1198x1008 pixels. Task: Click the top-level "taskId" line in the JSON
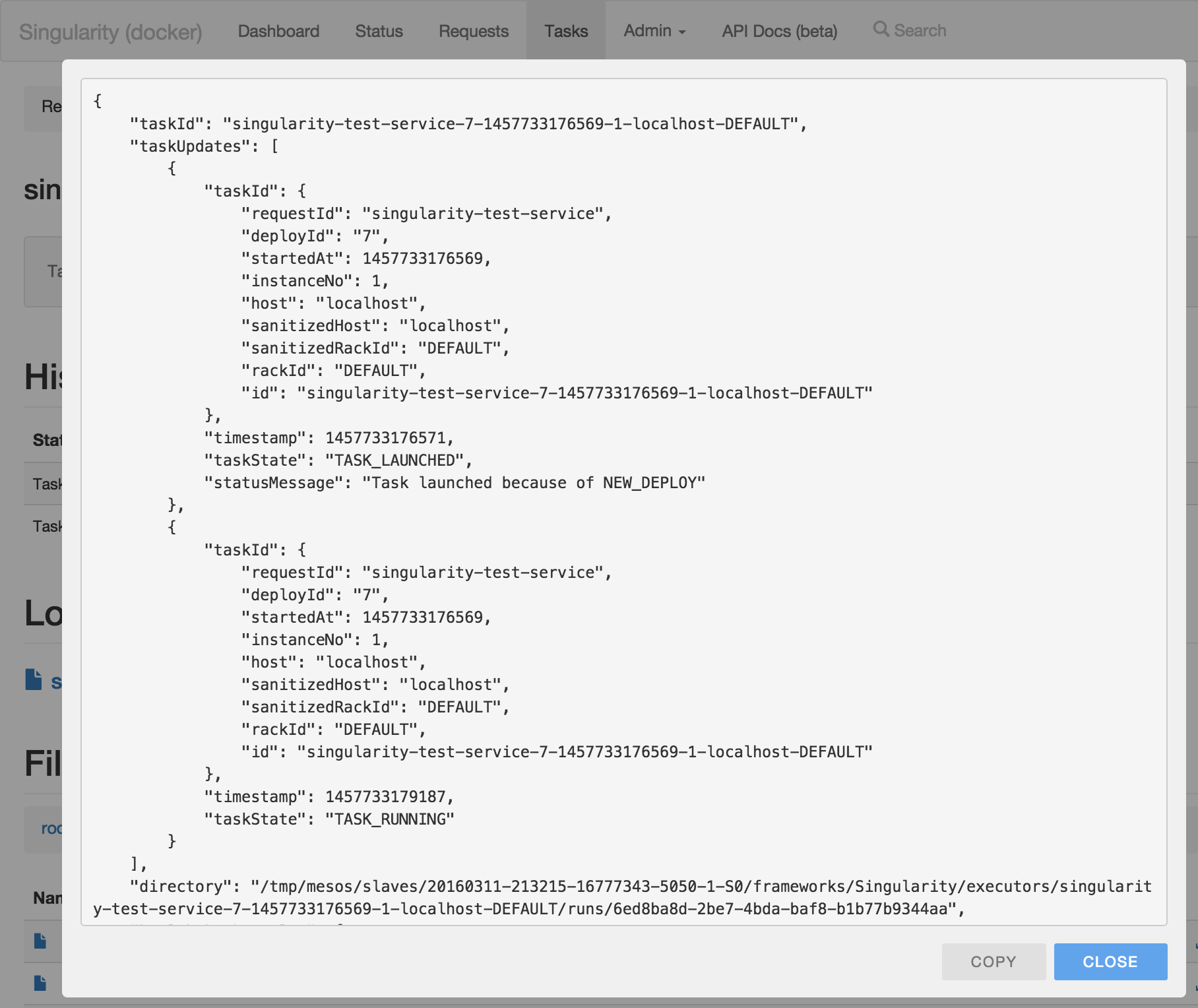tap(468, 124)
